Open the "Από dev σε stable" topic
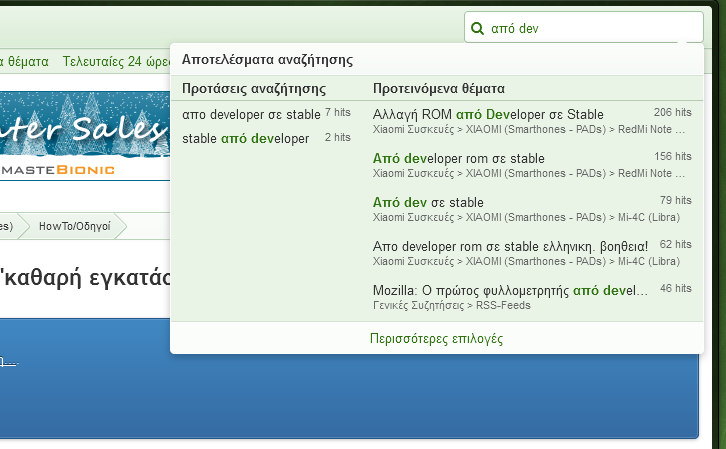This screenshot has width=726, height=449. click(x=428, y=202)
